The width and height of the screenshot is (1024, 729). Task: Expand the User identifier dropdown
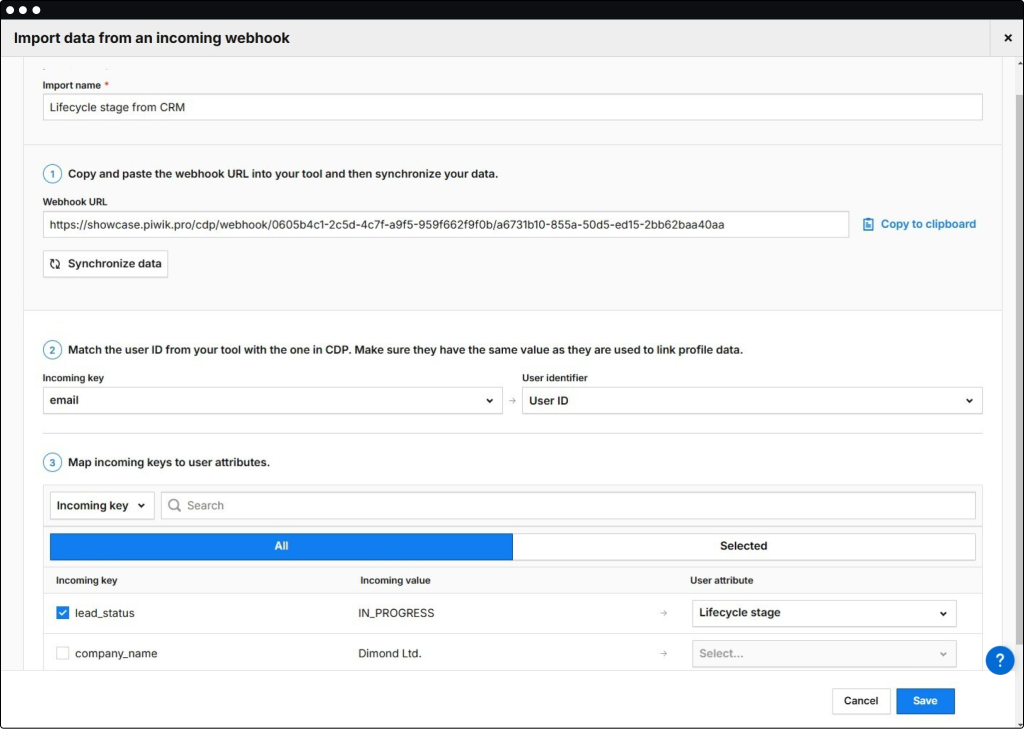(x=751, y=401)
